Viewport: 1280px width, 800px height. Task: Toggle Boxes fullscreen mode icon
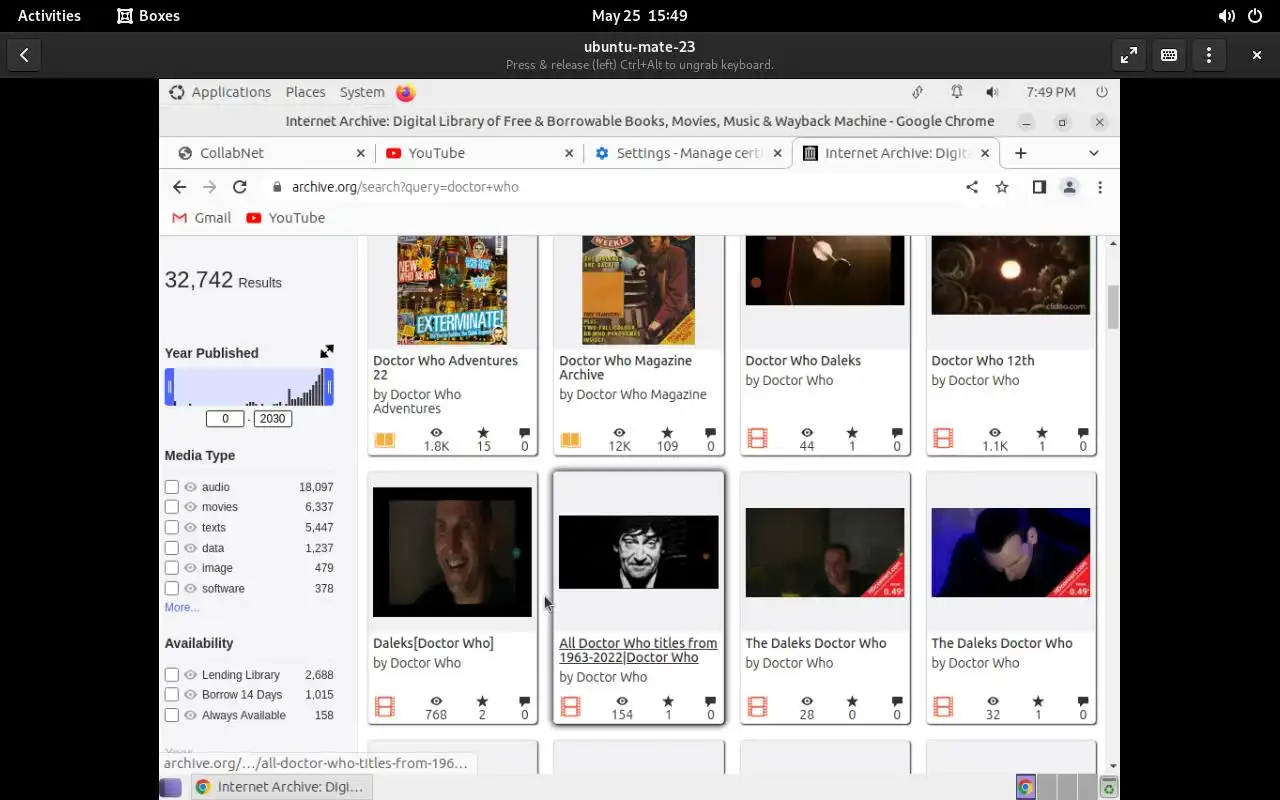[x=1129, y=55]
